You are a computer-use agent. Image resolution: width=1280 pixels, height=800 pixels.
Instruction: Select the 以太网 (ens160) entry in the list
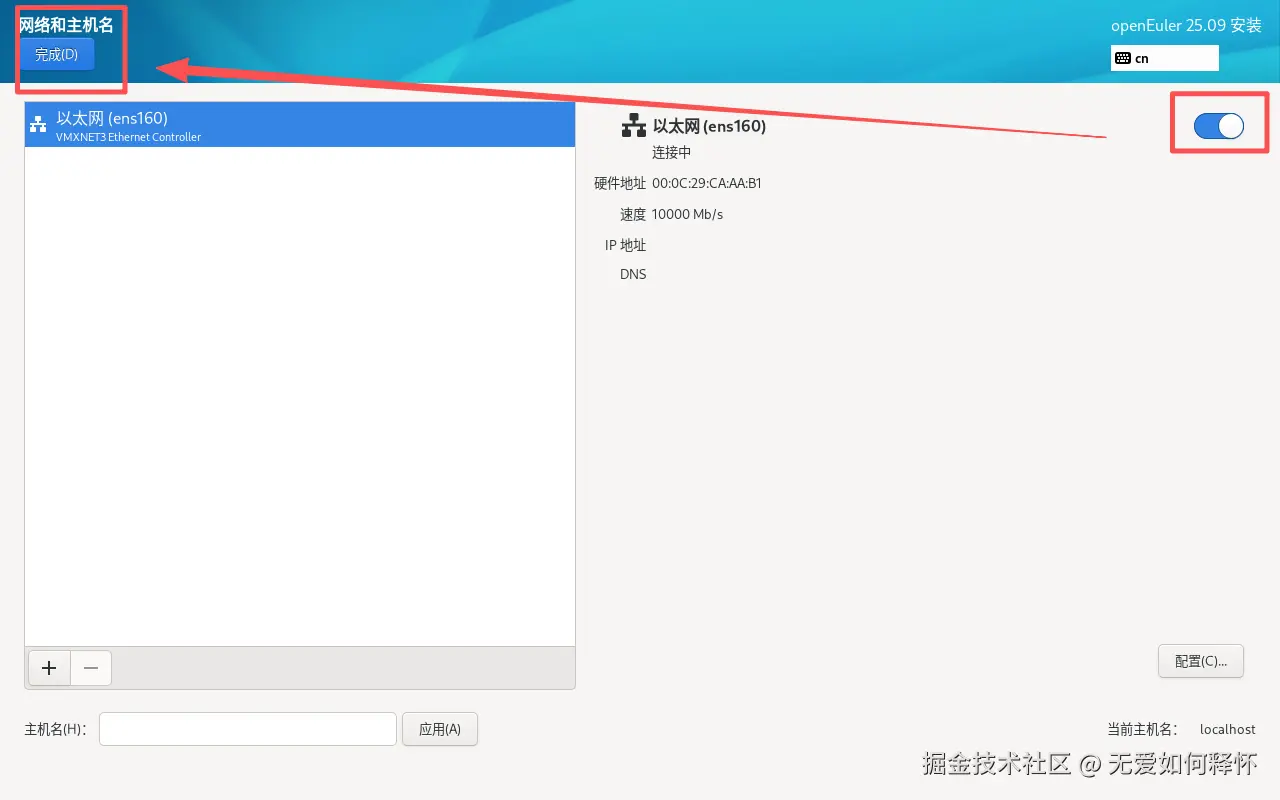(x=300, y=123)
